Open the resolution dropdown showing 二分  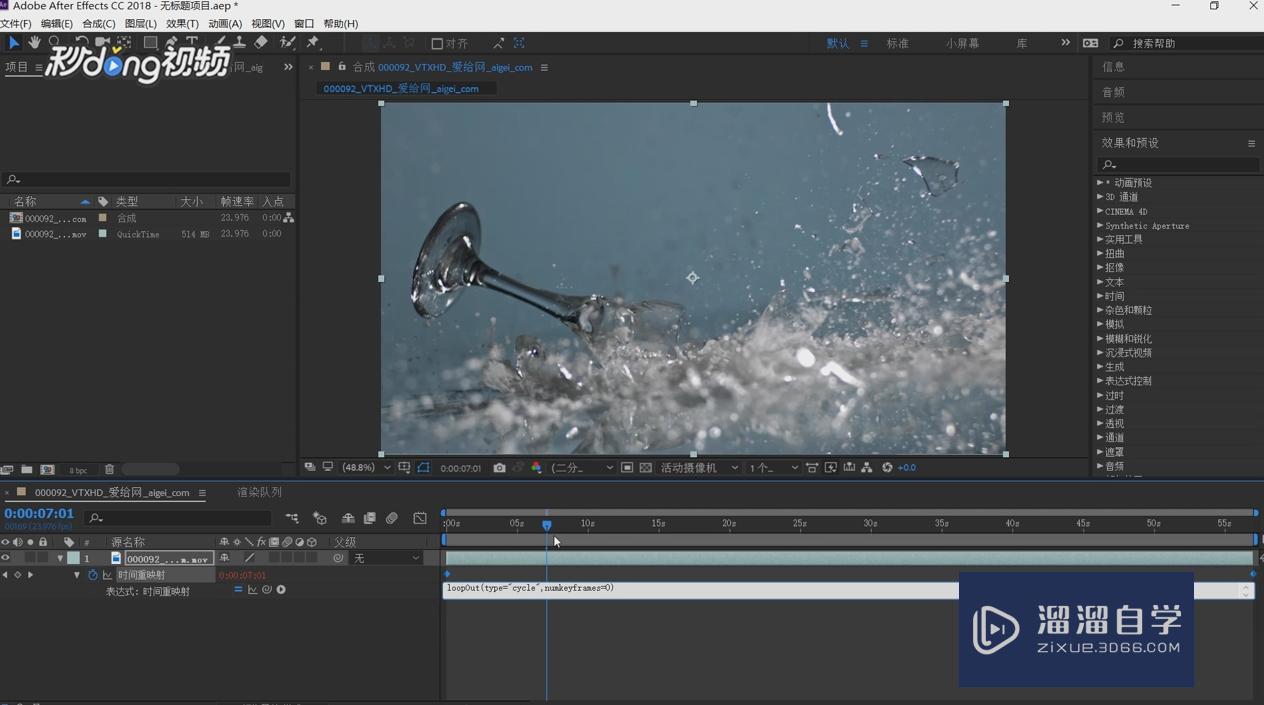click(x=582, y=468)
